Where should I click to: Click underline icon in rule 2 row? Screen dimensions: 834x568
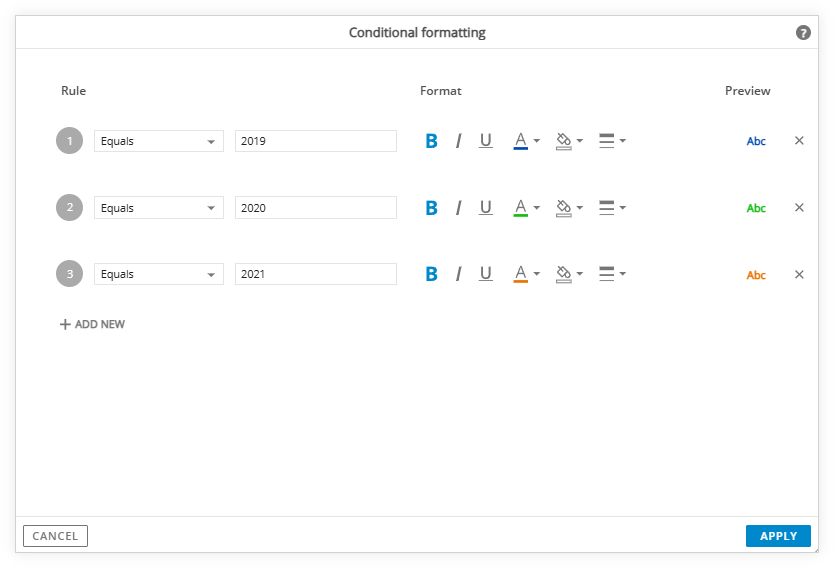[486, 207]
